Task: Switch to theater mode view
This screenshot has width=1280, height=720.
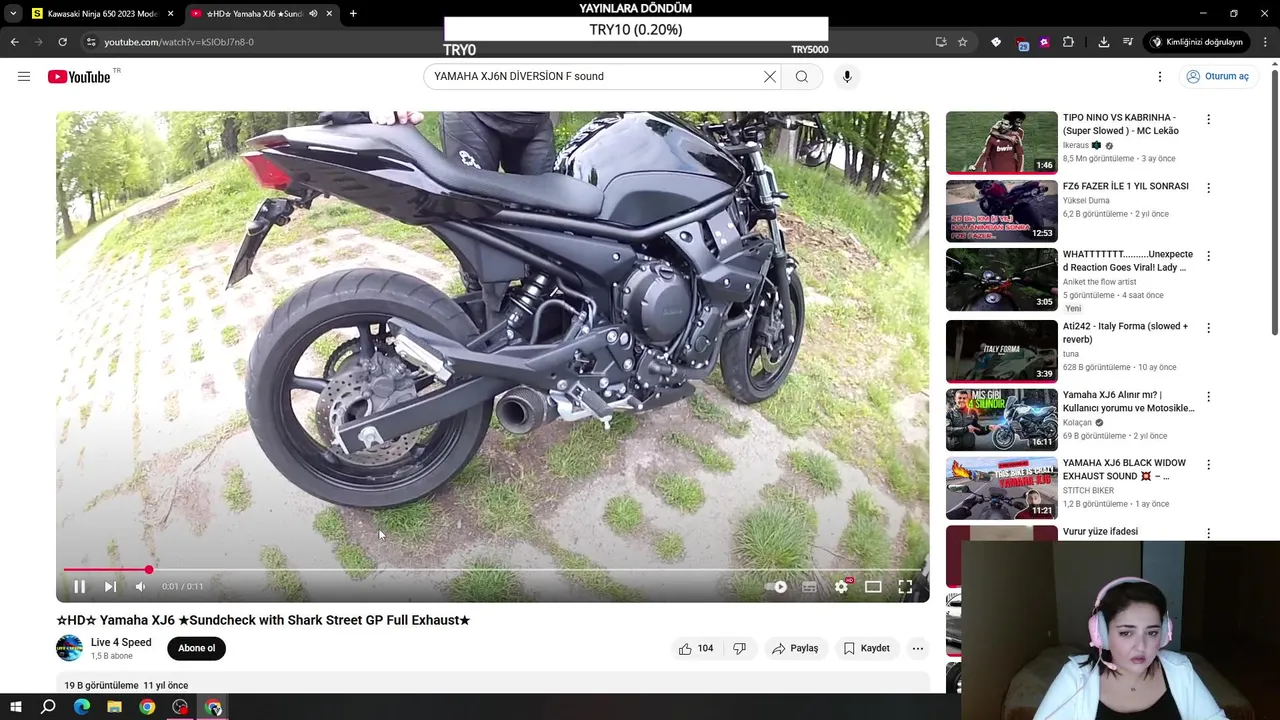Action: click(x=873, y=587)
